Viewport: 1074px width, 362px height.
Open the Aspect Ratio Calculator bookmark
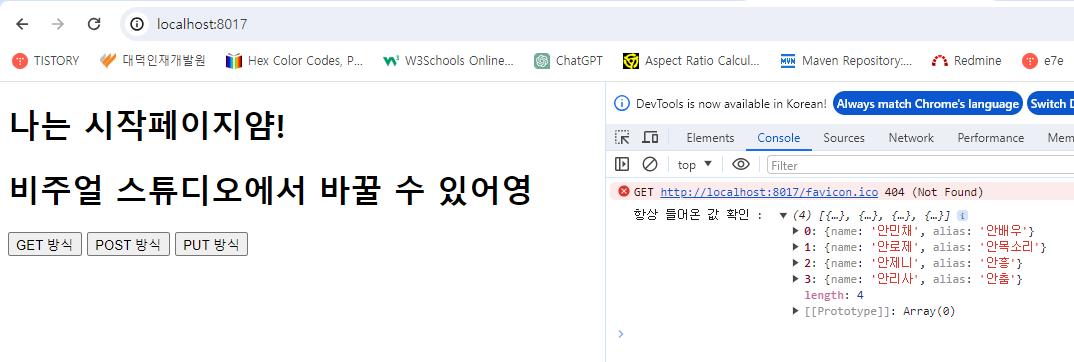click(691, 61)
